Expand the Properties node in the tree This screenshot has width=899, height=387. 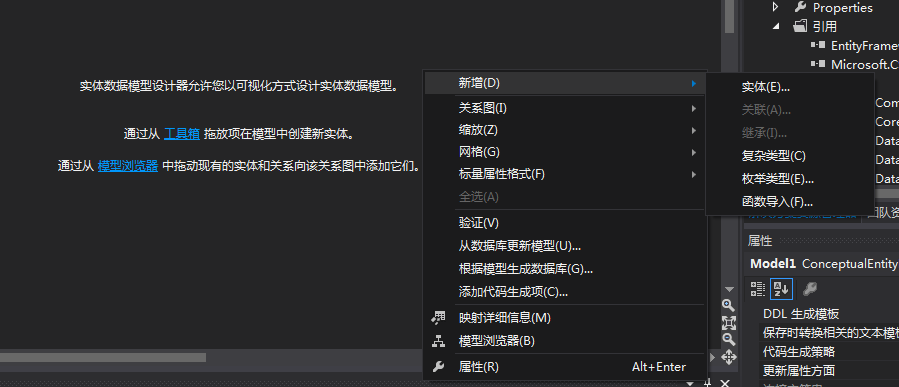click(776, 7)
